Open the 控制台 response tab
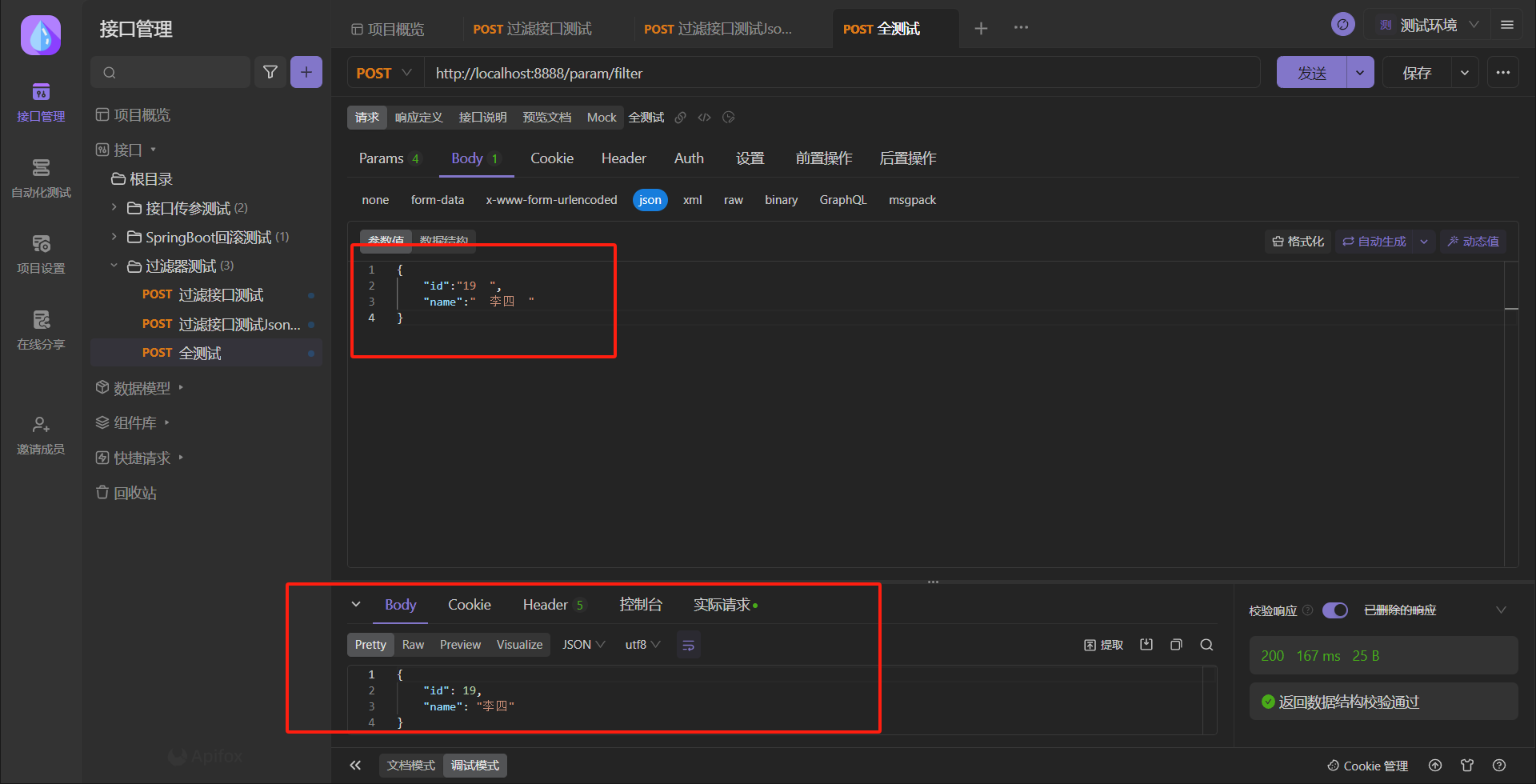 [641, 605]
